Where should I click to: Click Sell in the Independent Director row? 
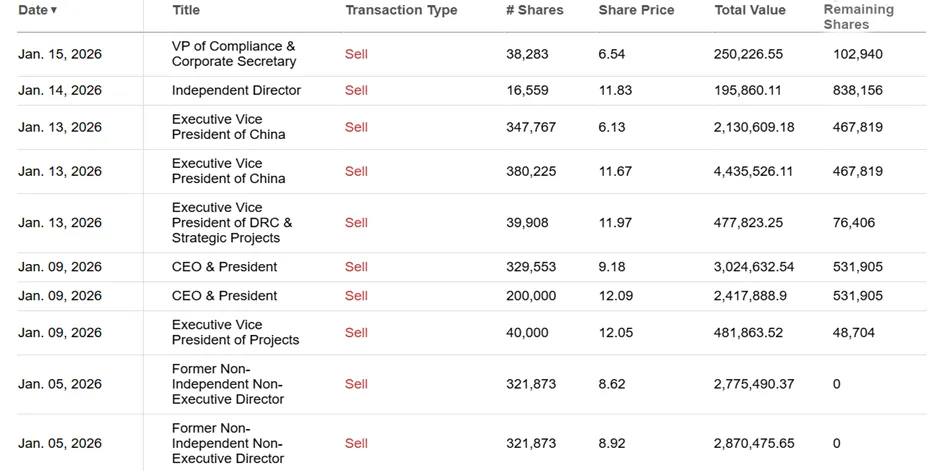click(x=356, y=91)
